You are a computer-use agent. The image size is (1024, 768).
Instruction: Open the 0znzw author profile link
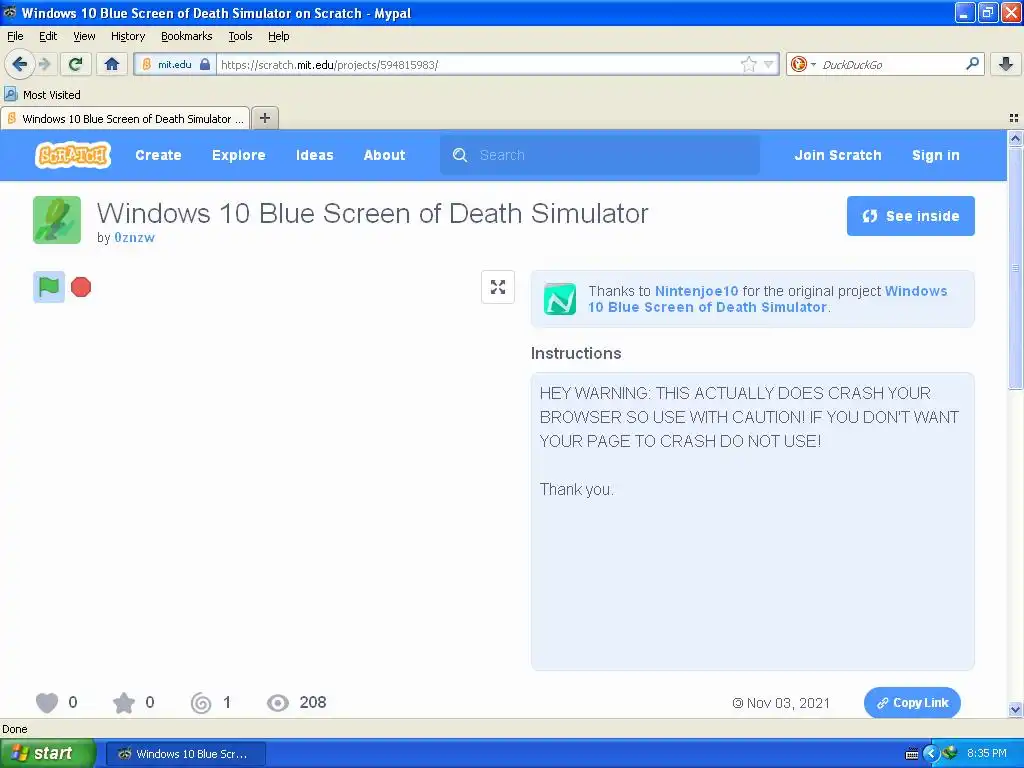[x=135, y=238]
